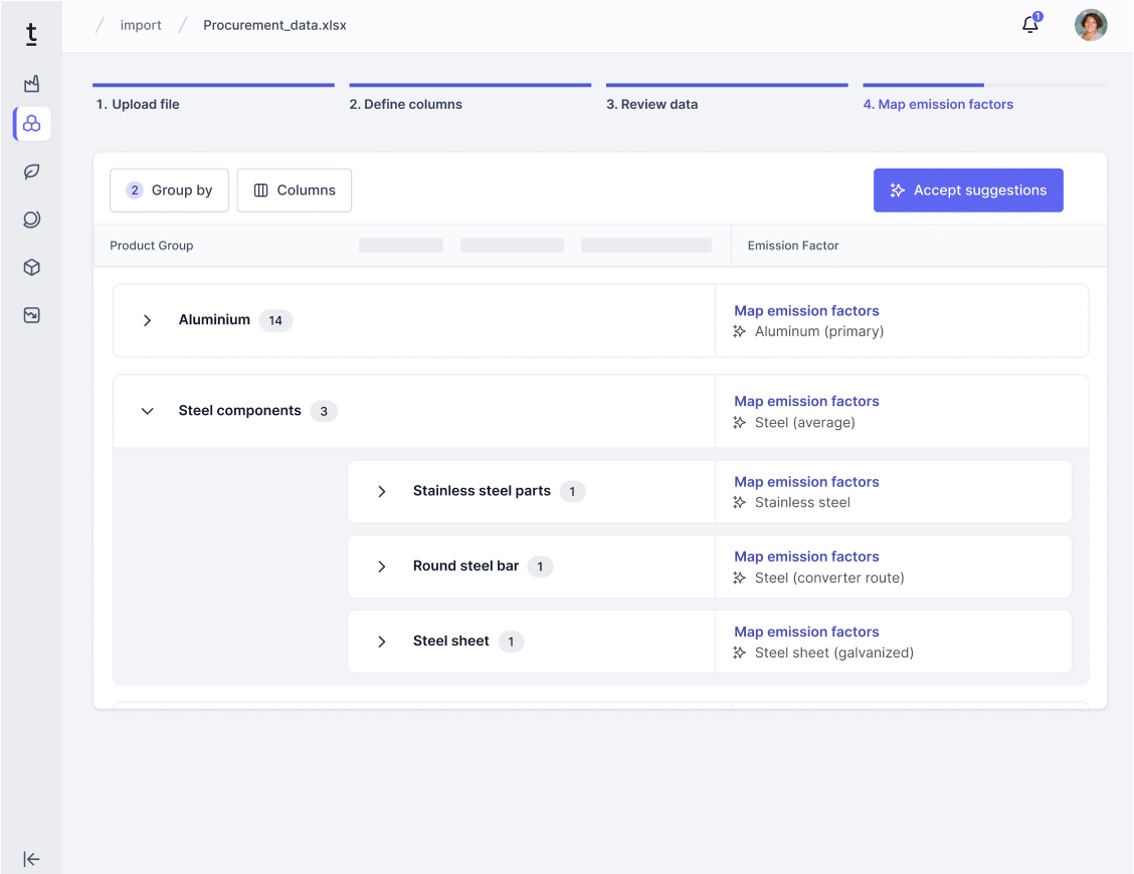This screenshot has width=1134, height=874.
Task: Click Map emission factors for Aluminium
Action: tap(806, 310)
